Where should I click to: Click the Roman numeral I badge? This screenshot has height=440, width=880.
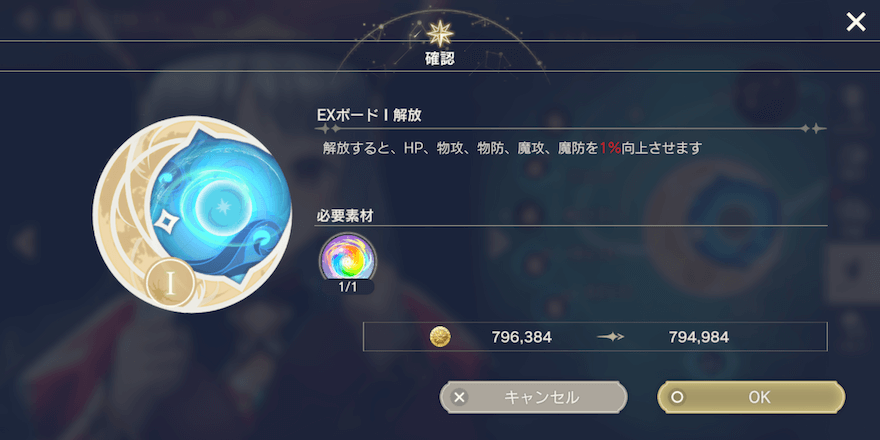tap(171, 285)
